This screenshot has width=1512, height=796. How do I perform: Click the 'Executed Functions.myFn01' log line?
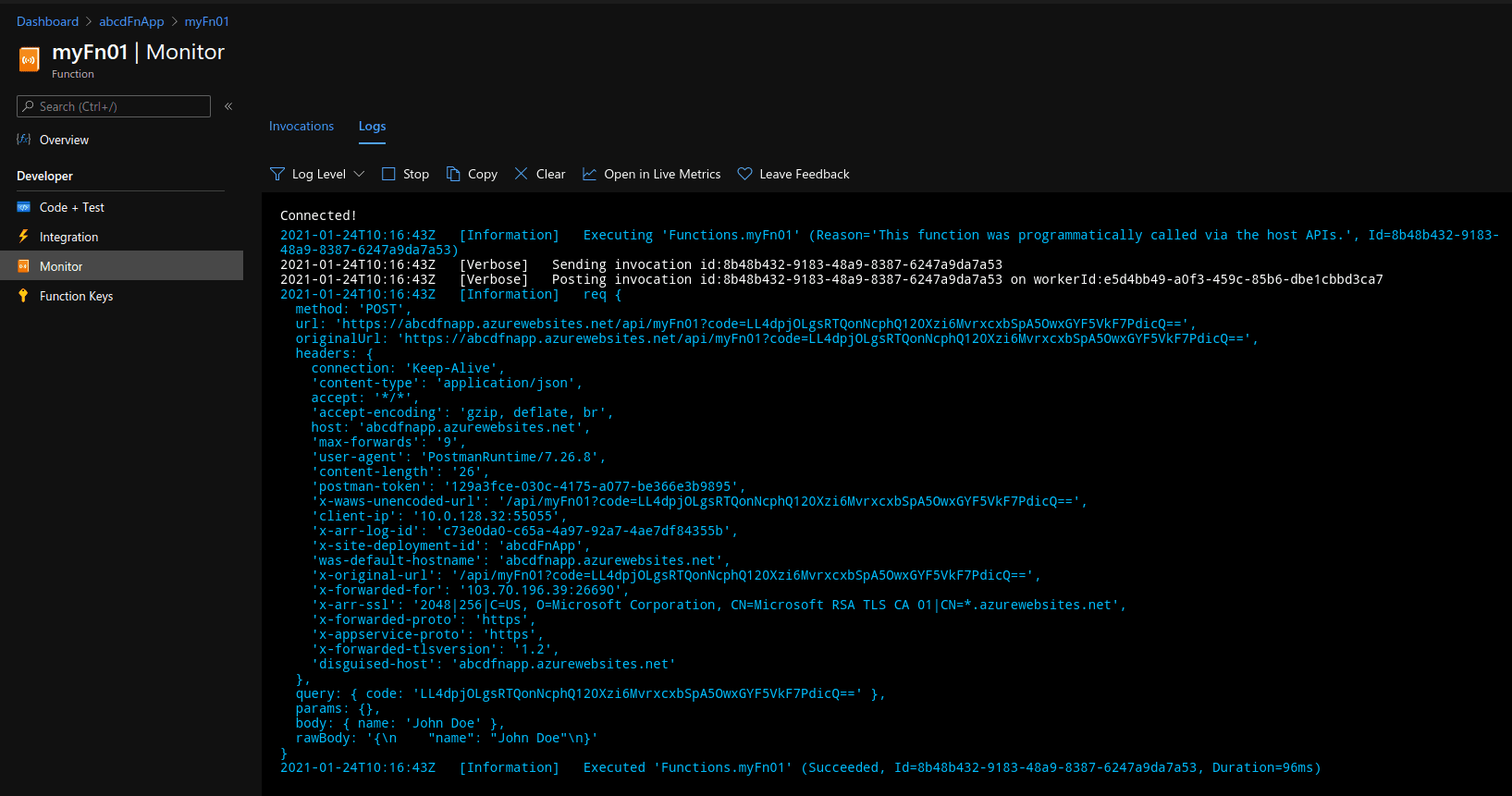coord(800,767)
